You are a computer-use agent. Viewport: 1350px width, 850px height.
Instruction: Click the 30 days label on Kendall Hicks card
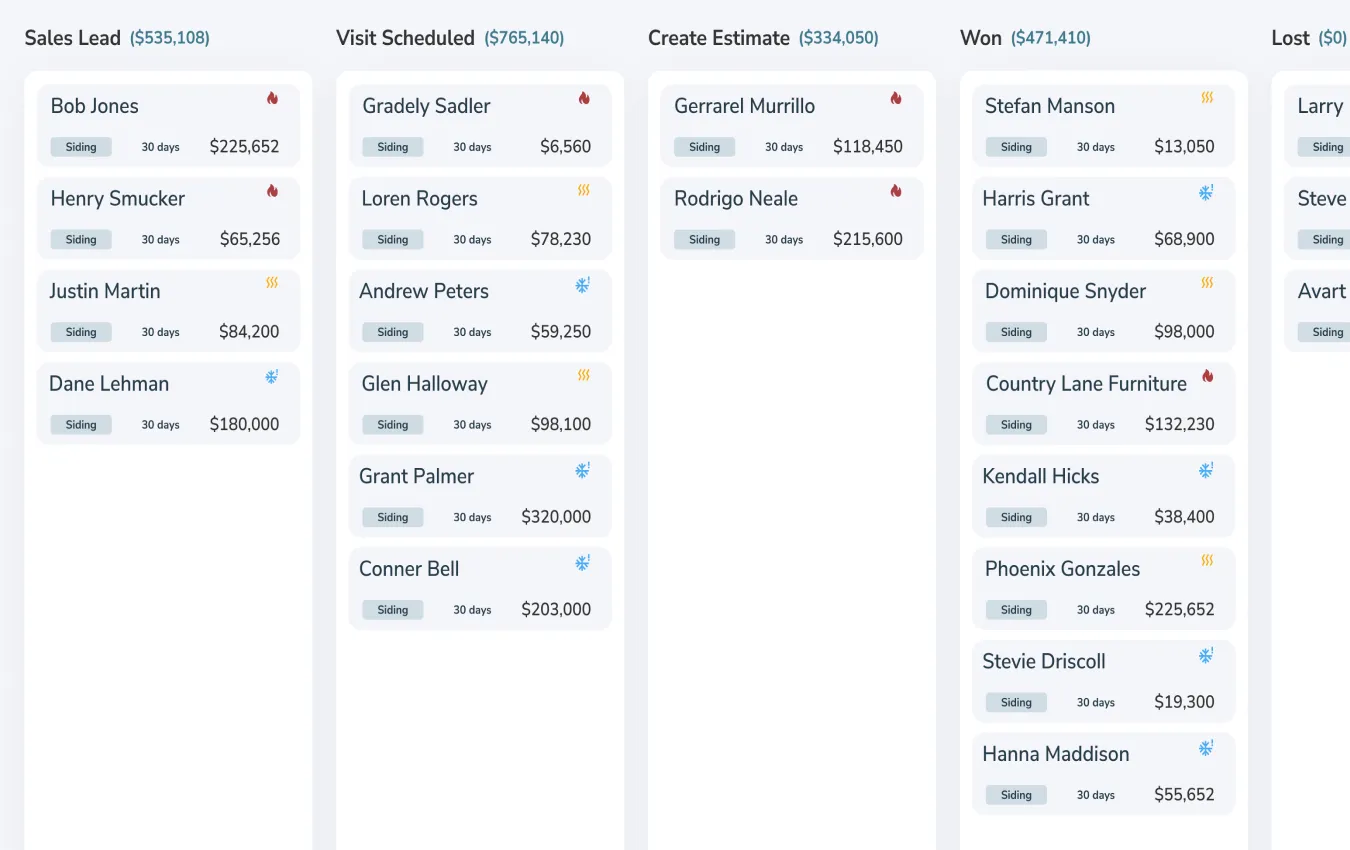click(x=1096, y=518)
